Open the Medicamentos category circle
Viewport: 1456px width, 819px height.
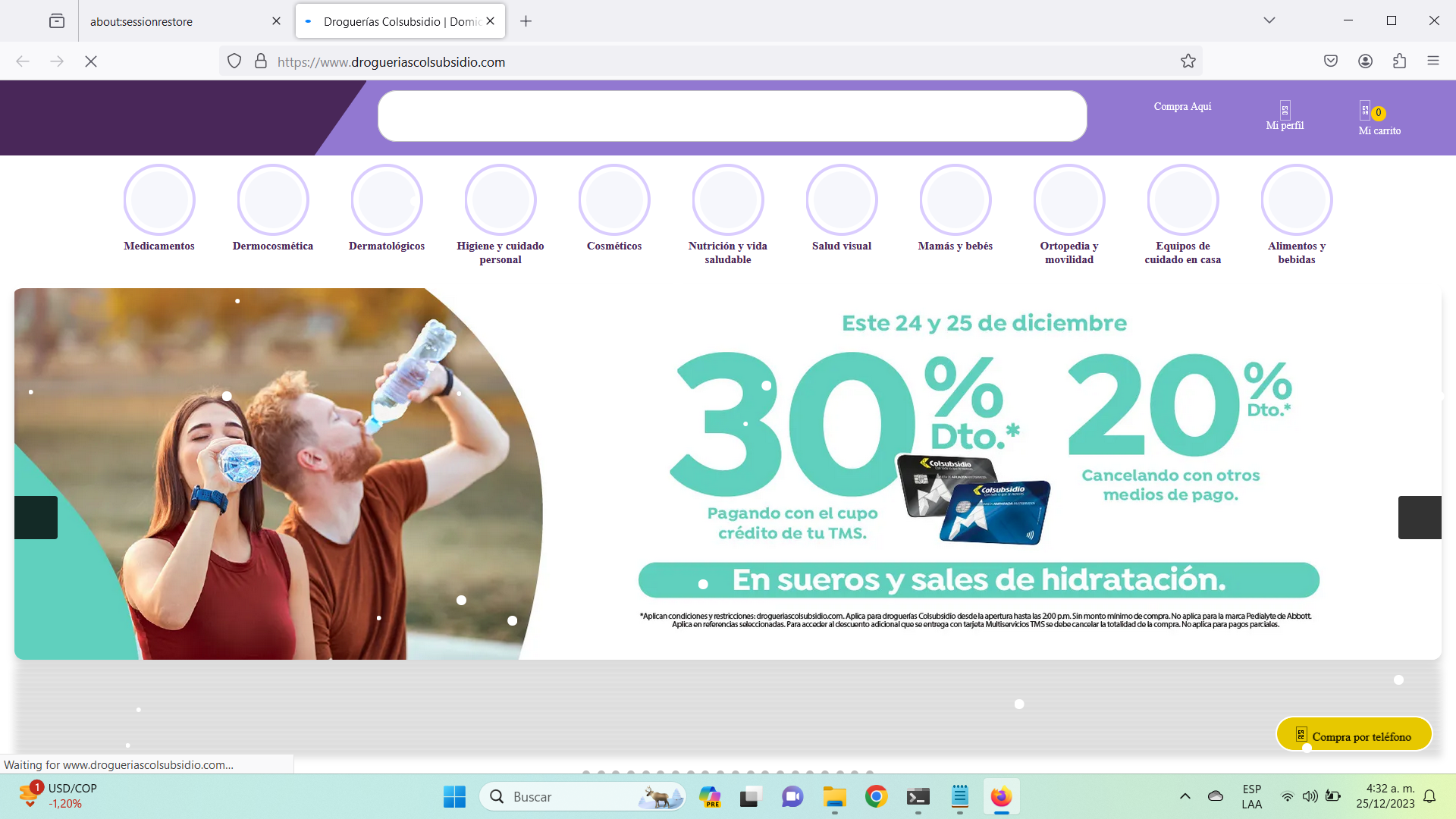pyautogui.click(x=159, y=199)
